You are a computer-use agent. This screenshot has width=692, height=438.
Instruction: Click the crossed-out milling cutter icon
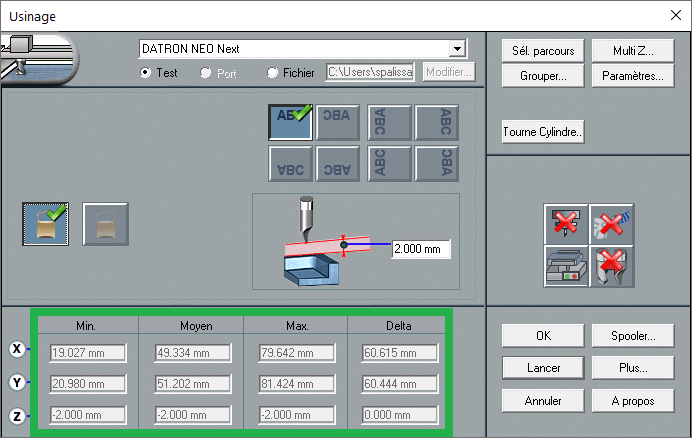click(612, 266)
